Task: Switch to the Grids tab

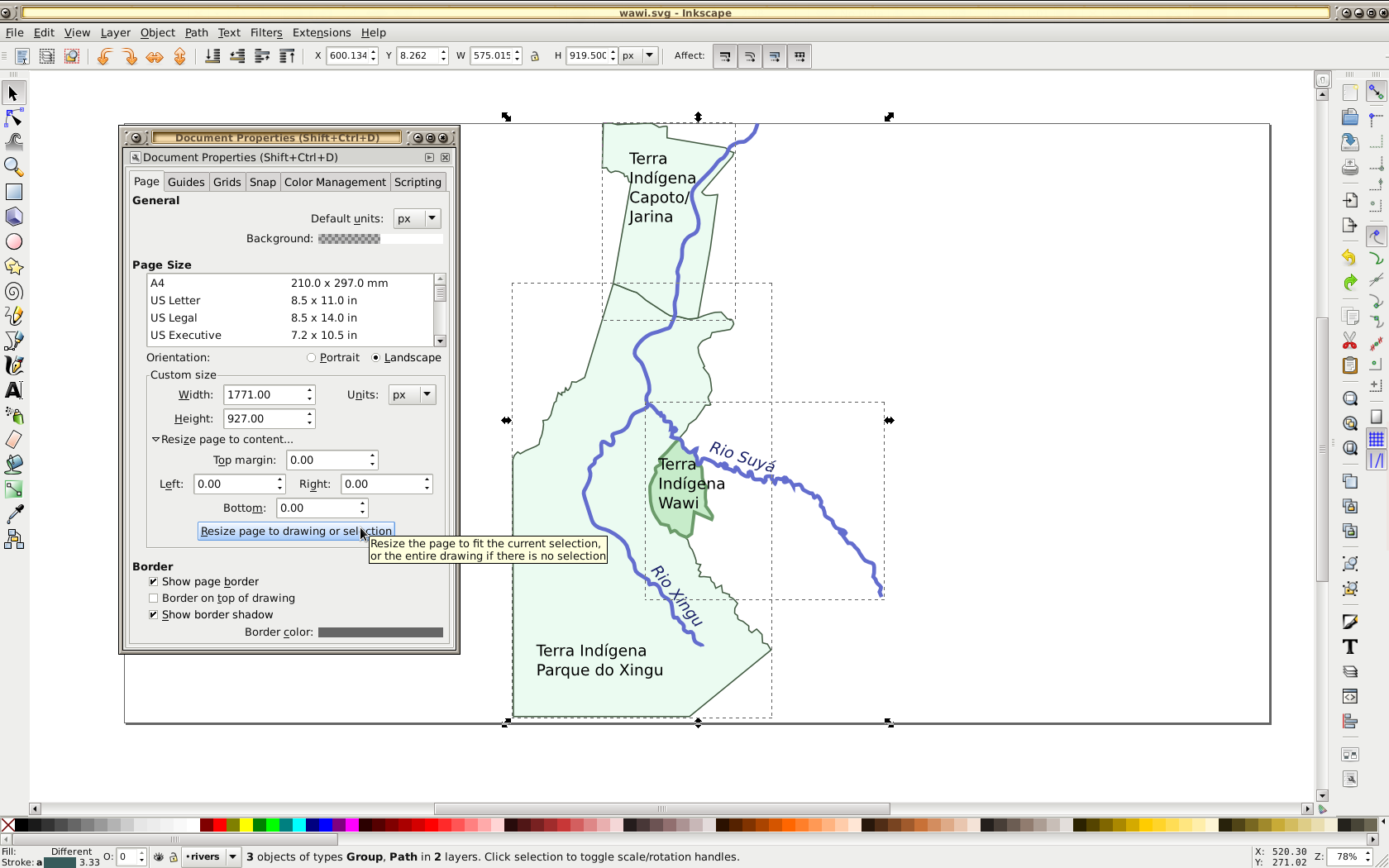Action: [227, 183]
